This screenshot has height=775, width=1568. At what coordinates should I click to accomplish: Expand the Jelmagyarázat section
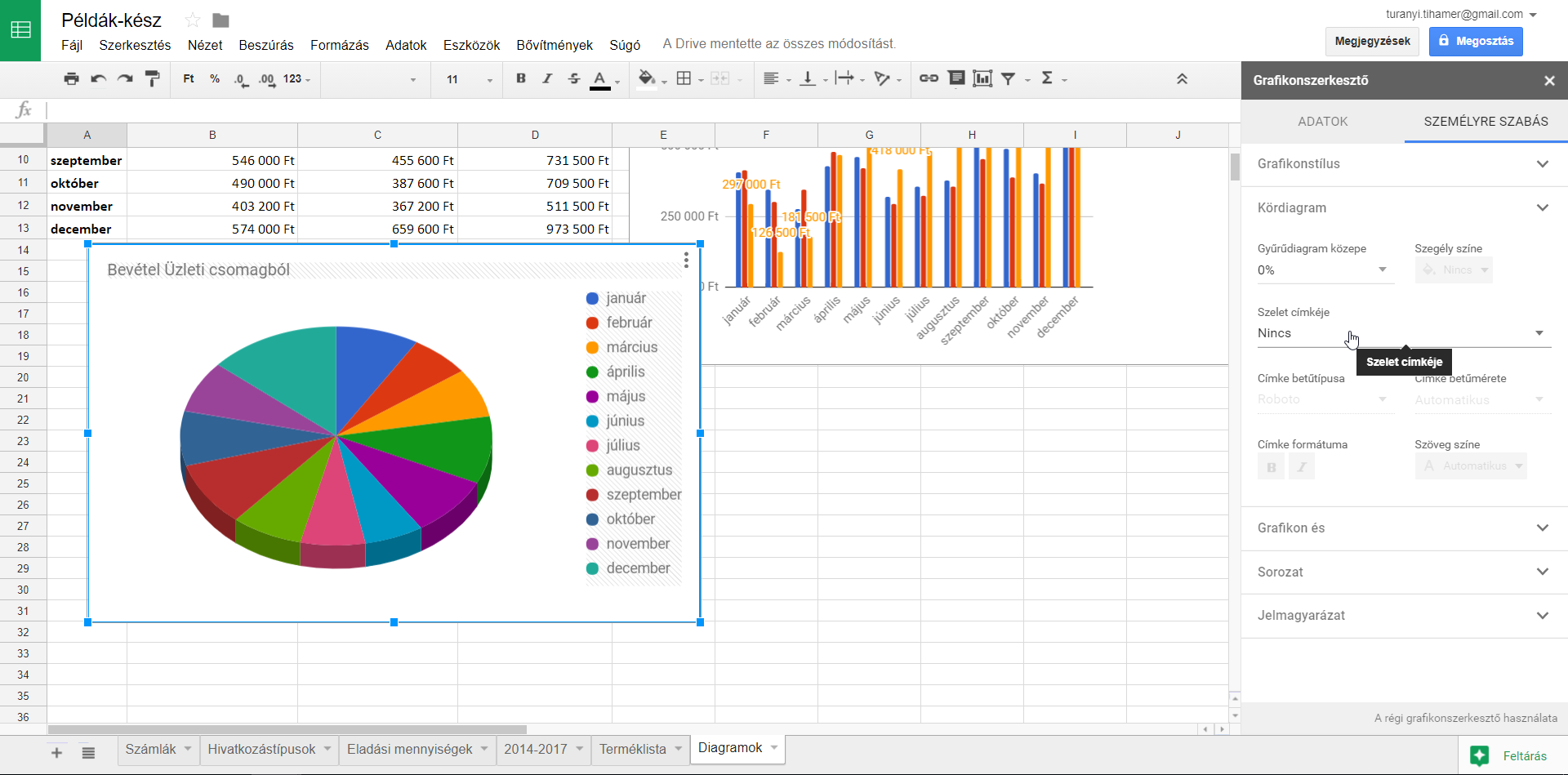coord(1403,616)
